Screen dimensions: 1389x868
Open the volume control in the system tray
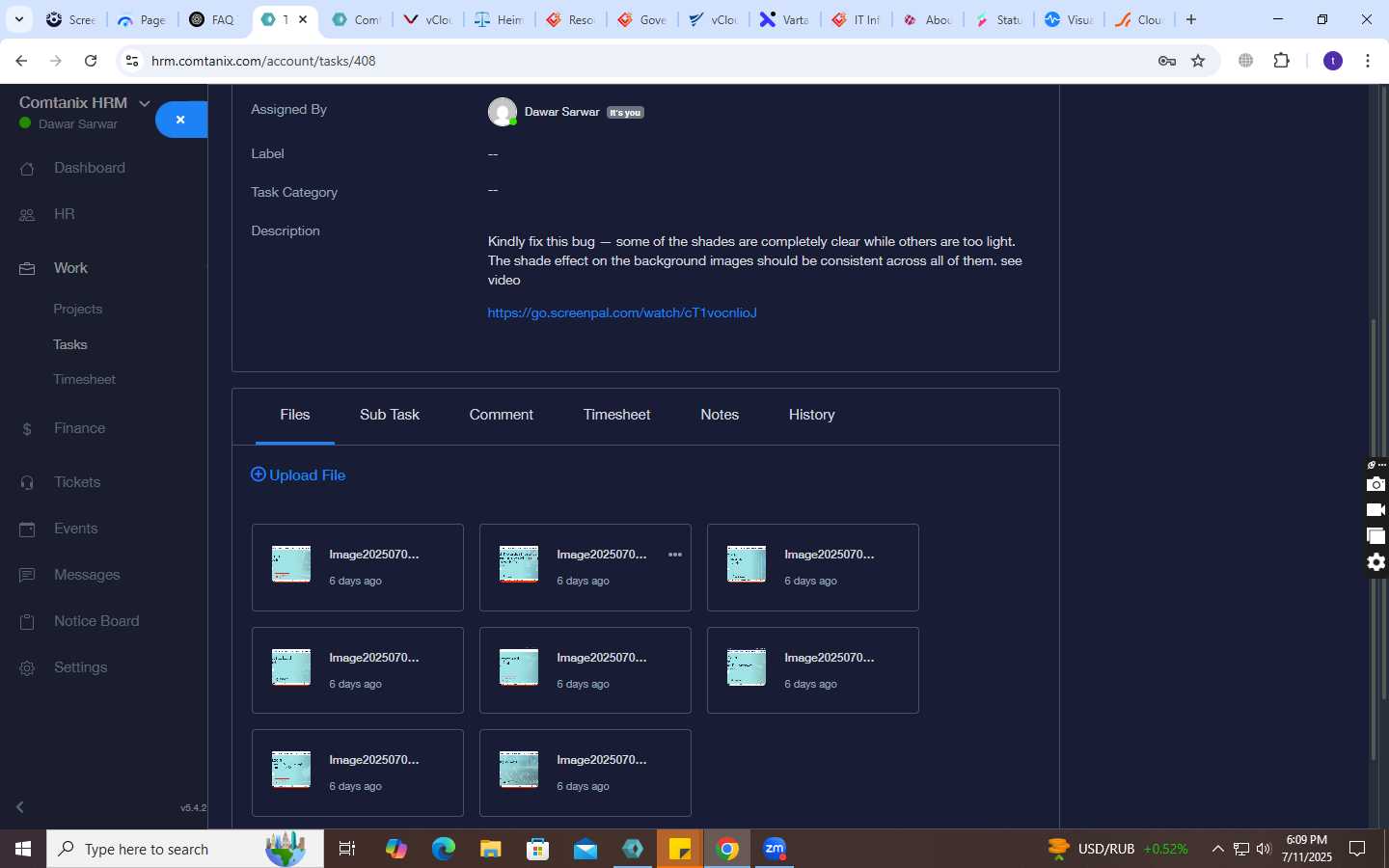coord(1264,849)
